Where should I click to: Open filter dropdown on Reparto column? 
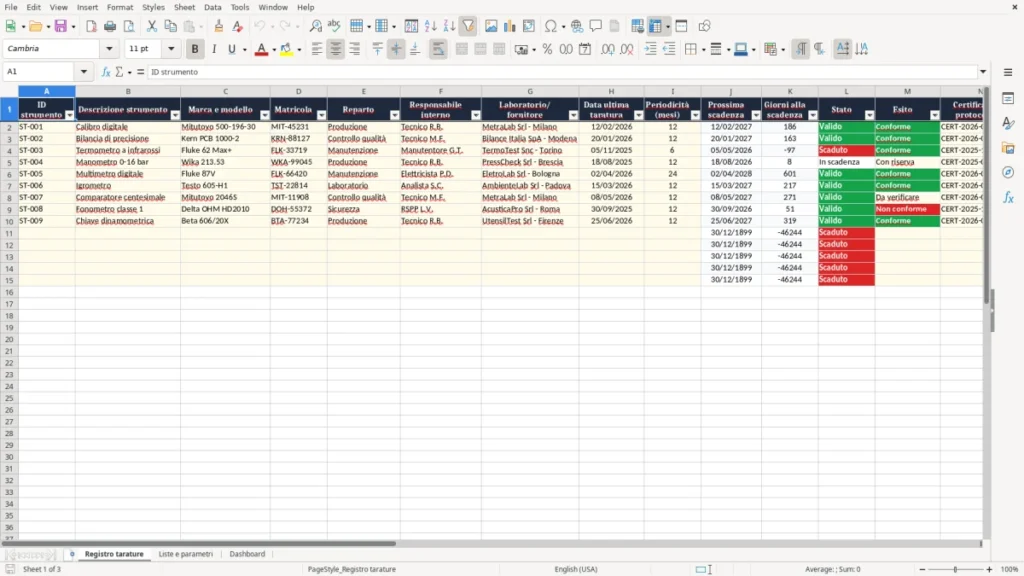tap(394, 115)
